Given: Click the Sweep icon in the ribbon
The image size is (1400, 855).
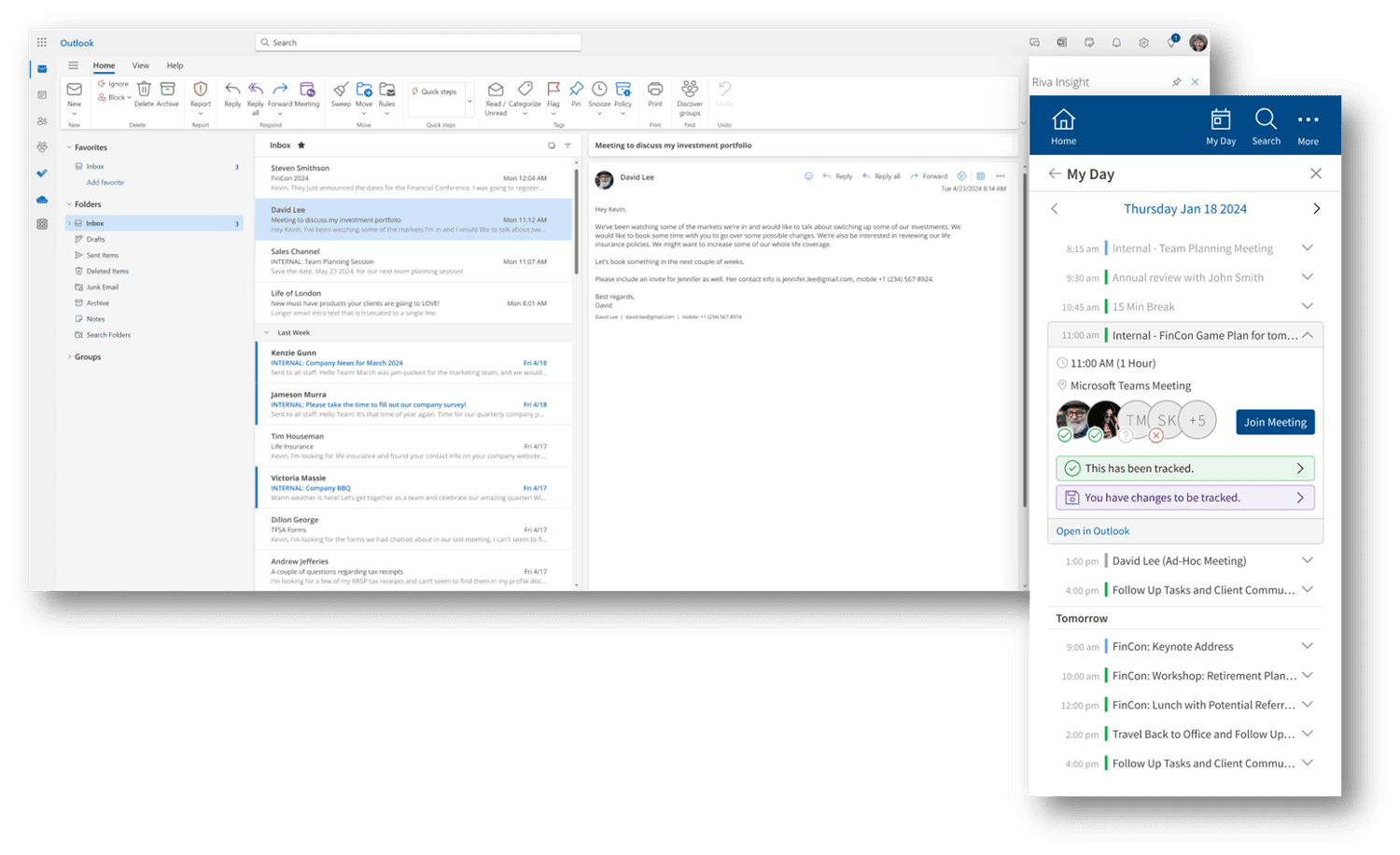Looking at the screenshot, I should click(x=341, y=90).
